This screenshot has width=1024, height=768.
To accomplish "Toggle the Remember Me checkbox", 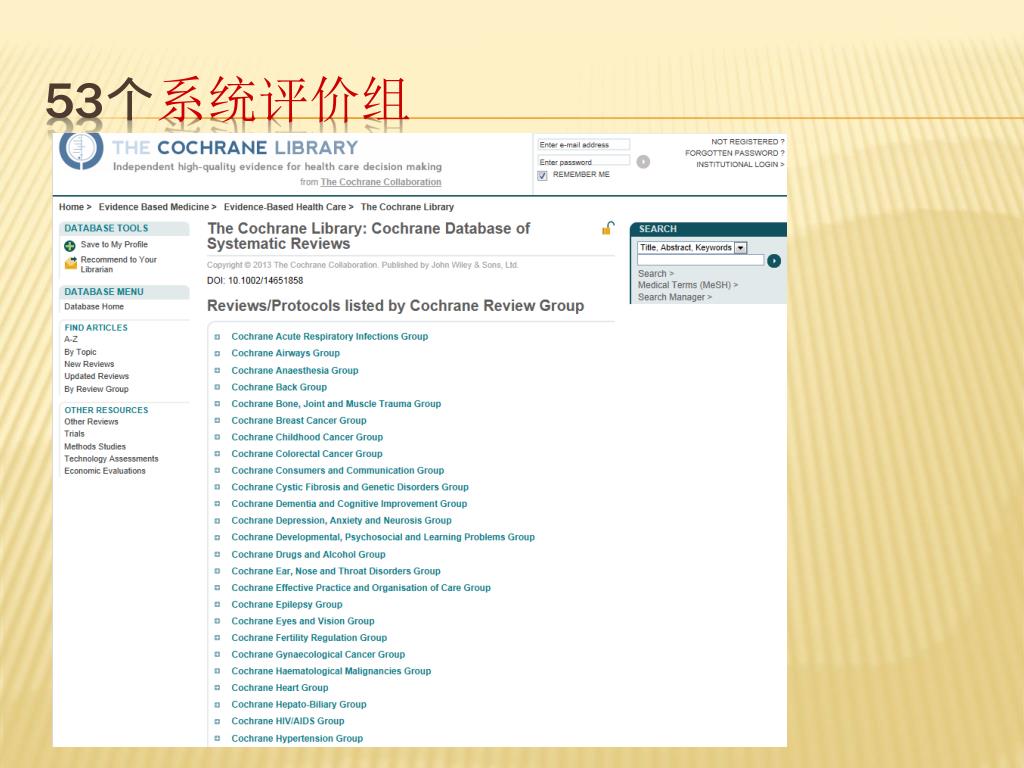I will click(x=542, y=176).
